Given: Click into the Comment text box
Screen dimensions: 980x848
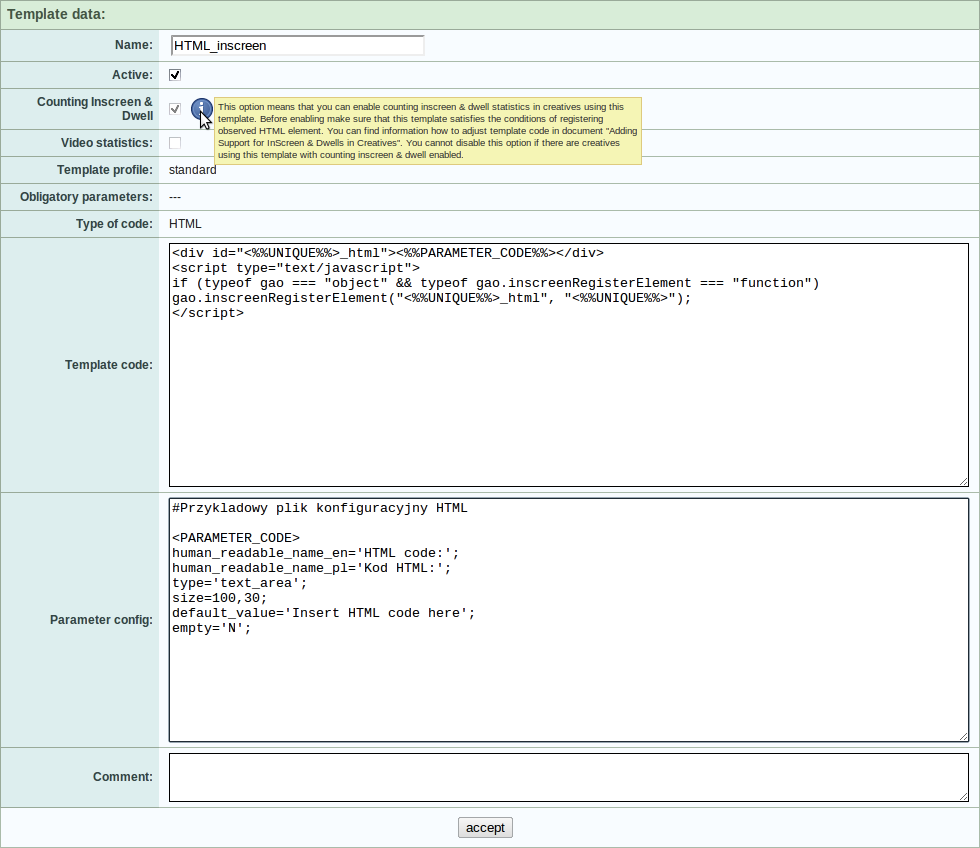Looking at the screenshot, I should click(569, 777).
